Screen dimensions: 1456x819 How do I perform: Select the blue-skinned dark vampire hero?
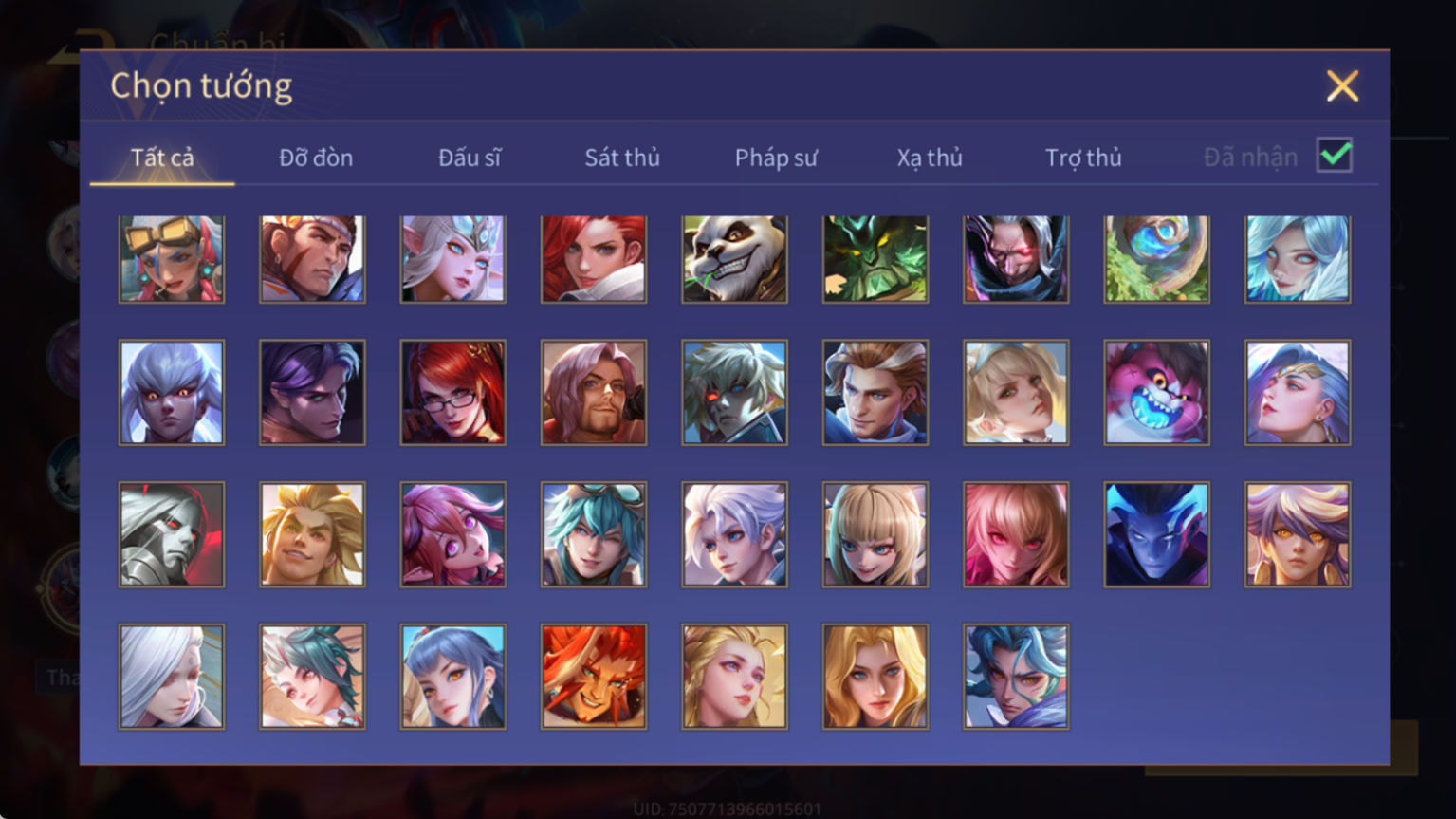point(1156,534)
